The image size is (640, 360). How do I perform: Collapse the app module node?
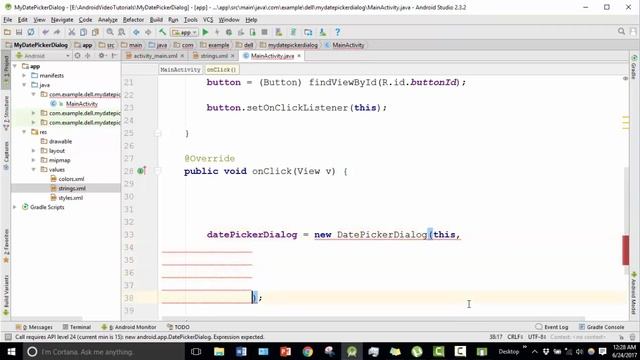[15, 66]
